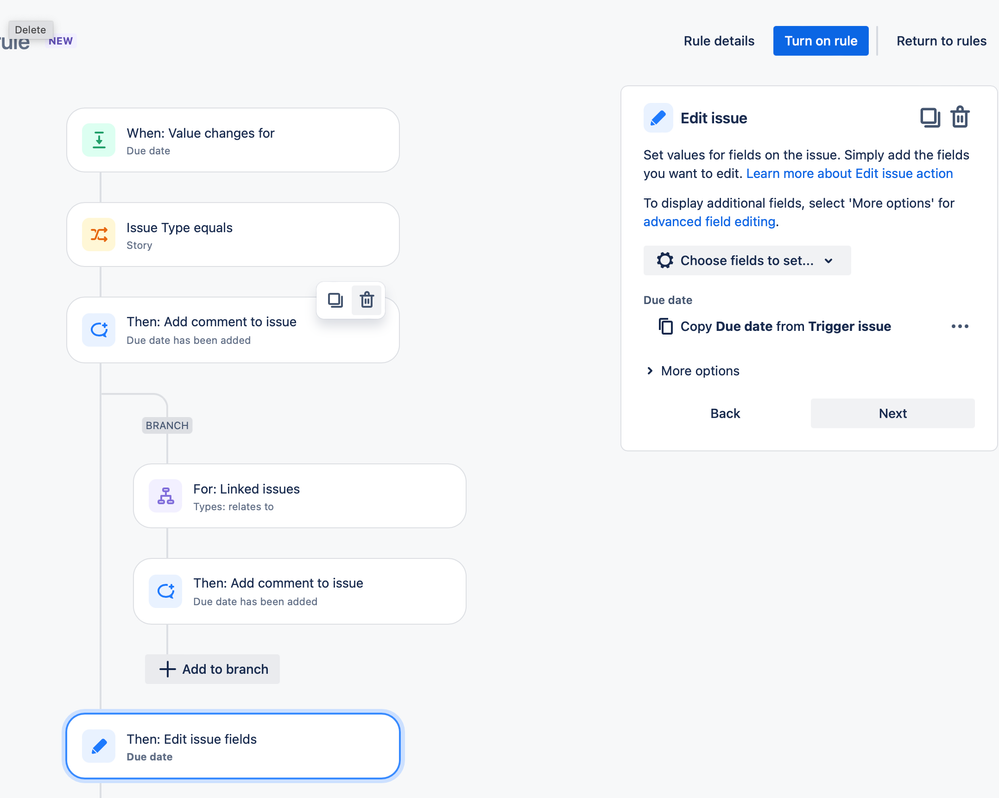999x798 pixels.
Task: Open Rule details
Action: pyautogui.click(x=719, y=41)
